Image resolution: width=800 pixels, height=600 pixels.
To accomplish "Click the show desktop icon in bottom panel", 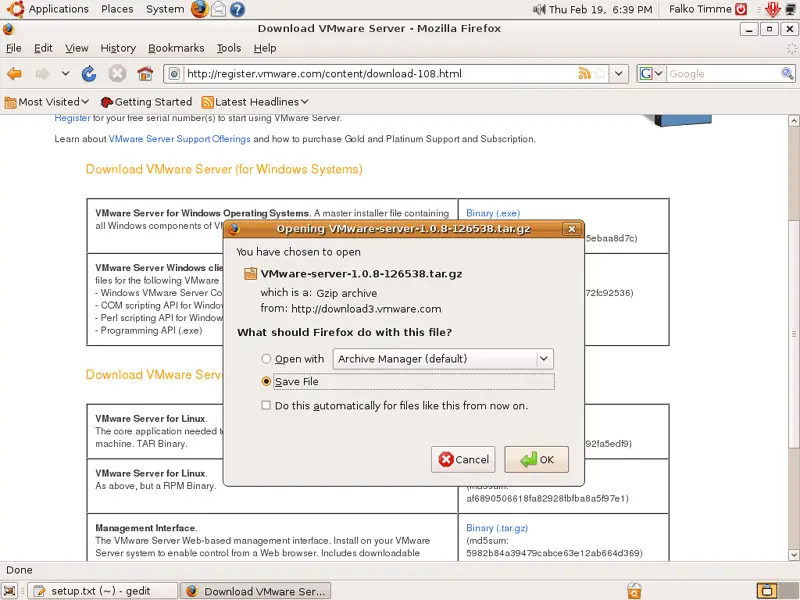I will (x=10, y=591).
